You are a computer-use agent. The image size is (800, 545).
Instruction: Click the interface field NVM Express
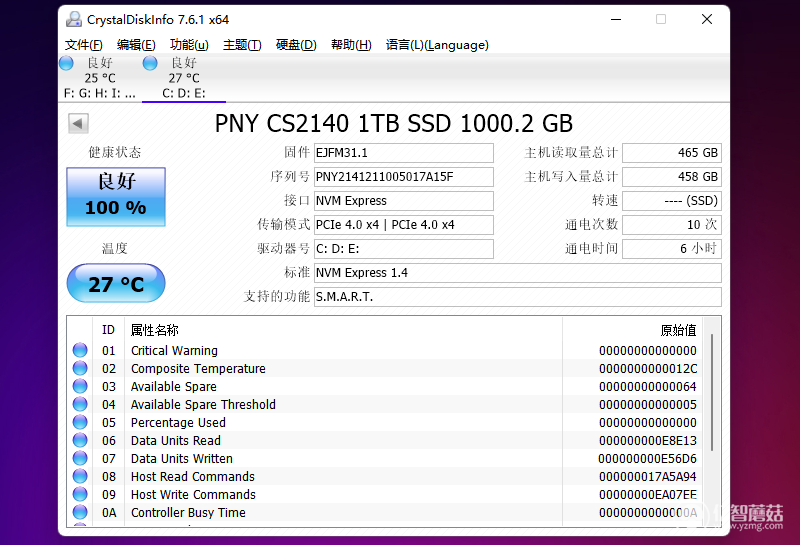[404, 201]
